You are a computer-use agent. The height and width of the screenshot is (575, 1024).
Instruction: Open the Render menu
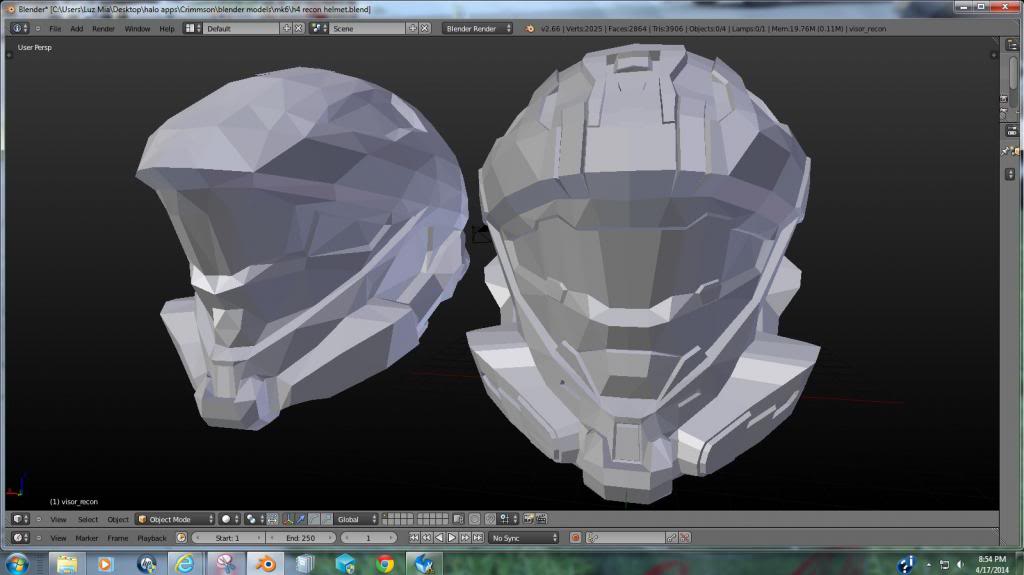click(x=104, y=28)
